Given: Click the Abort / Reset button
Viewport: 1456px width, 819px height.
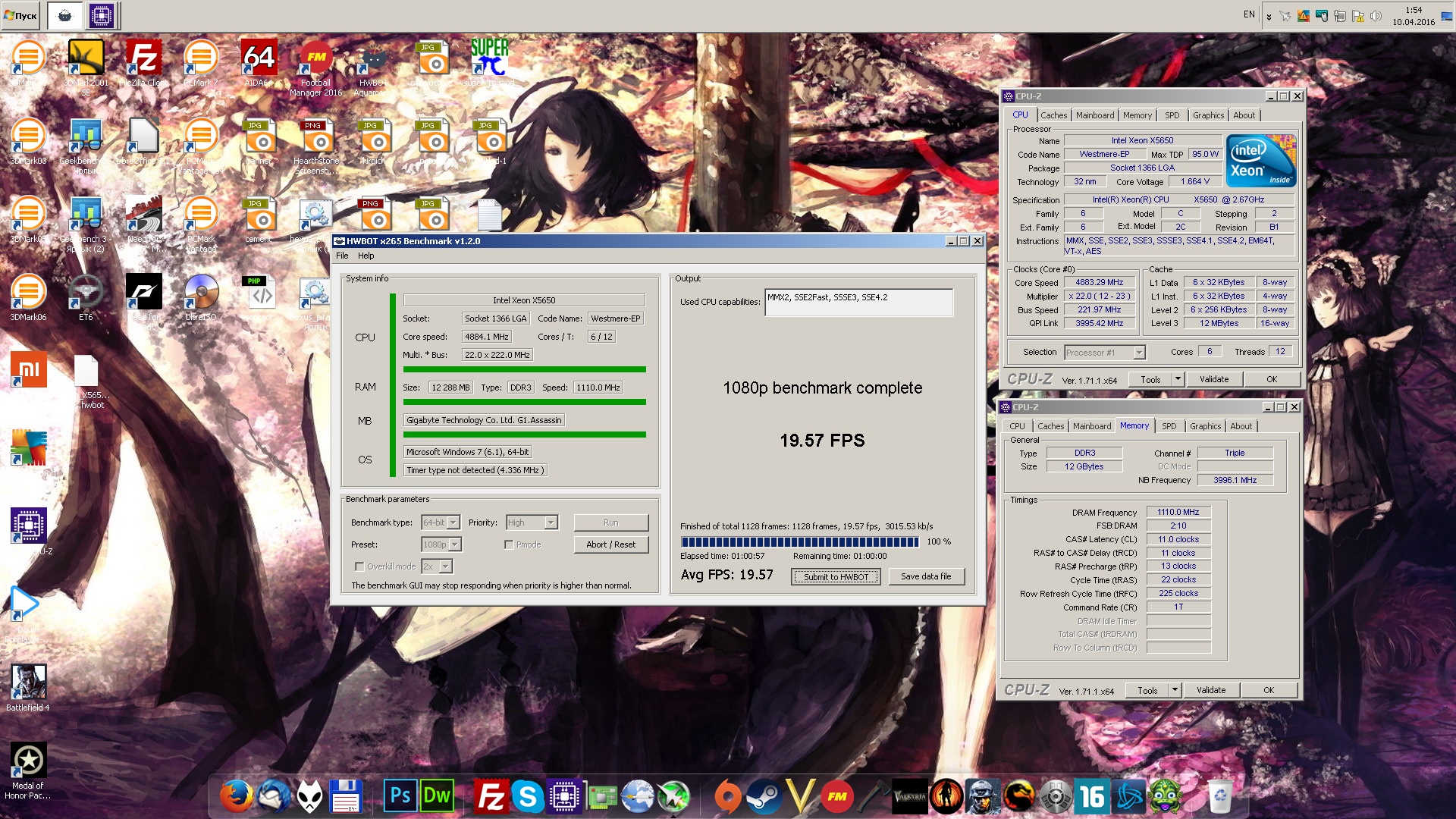Looking at the screenshot, I should click(x=610, y=544).
